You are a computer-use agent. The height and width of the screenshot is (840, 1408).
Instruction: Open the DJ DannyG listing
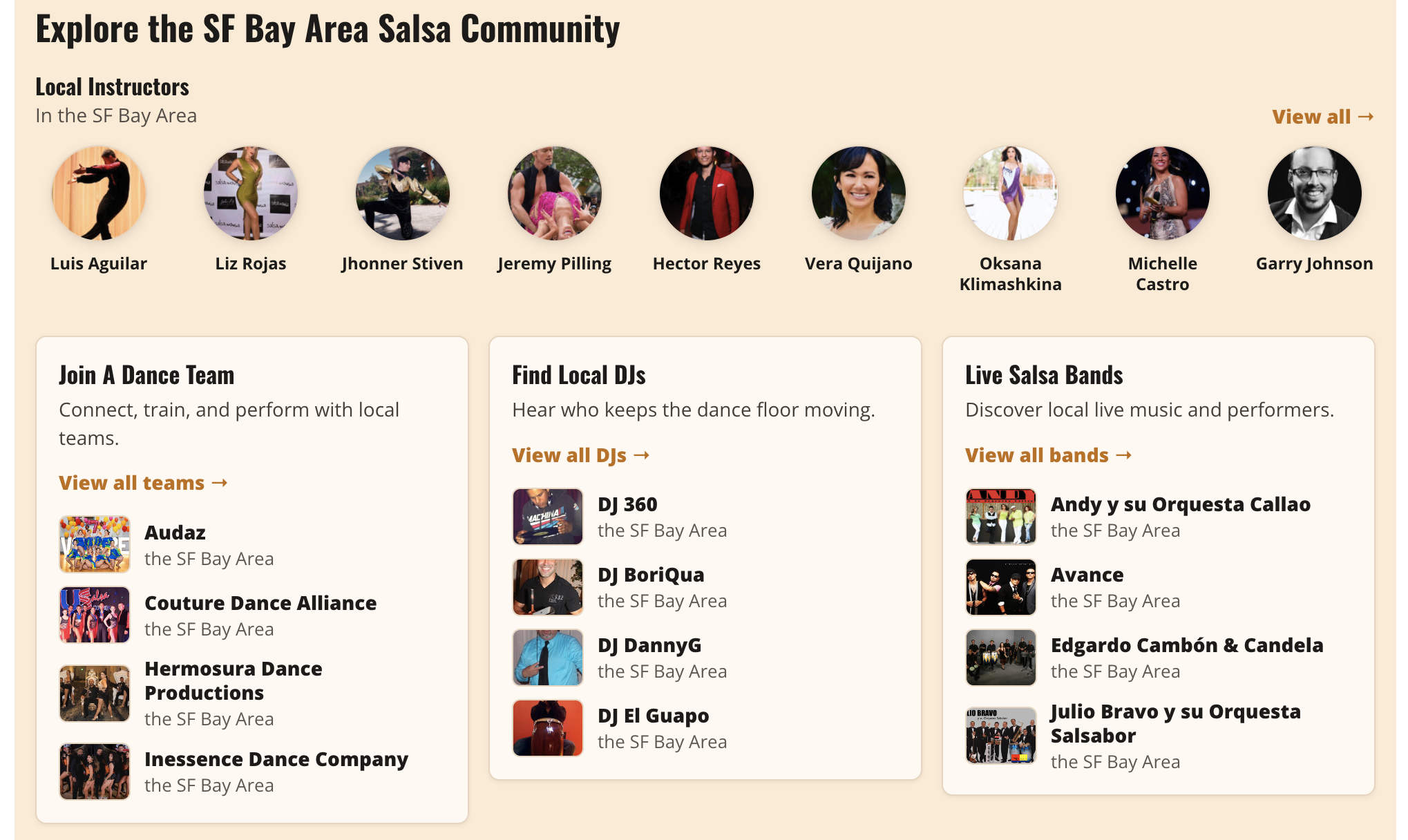(649, 645)
